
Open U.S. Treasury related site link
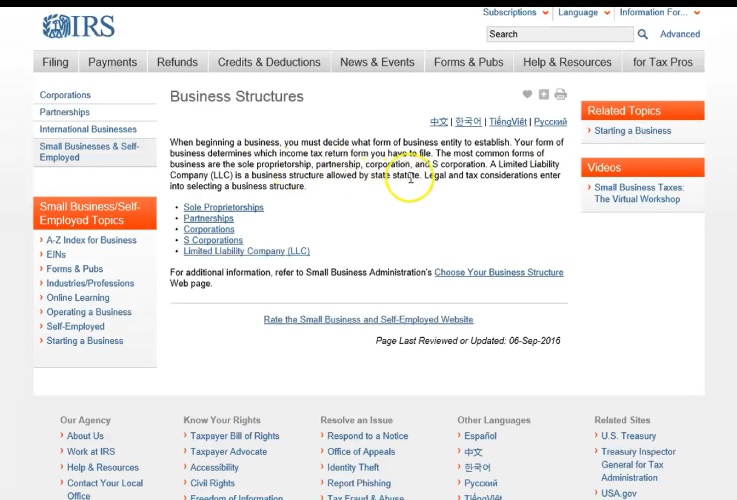click(628, 436)
